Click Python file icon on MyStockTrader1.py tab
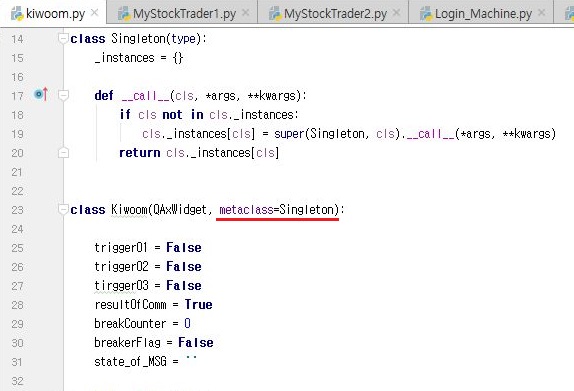The height and width of the screenshot is (391, 574). (124, 14)
